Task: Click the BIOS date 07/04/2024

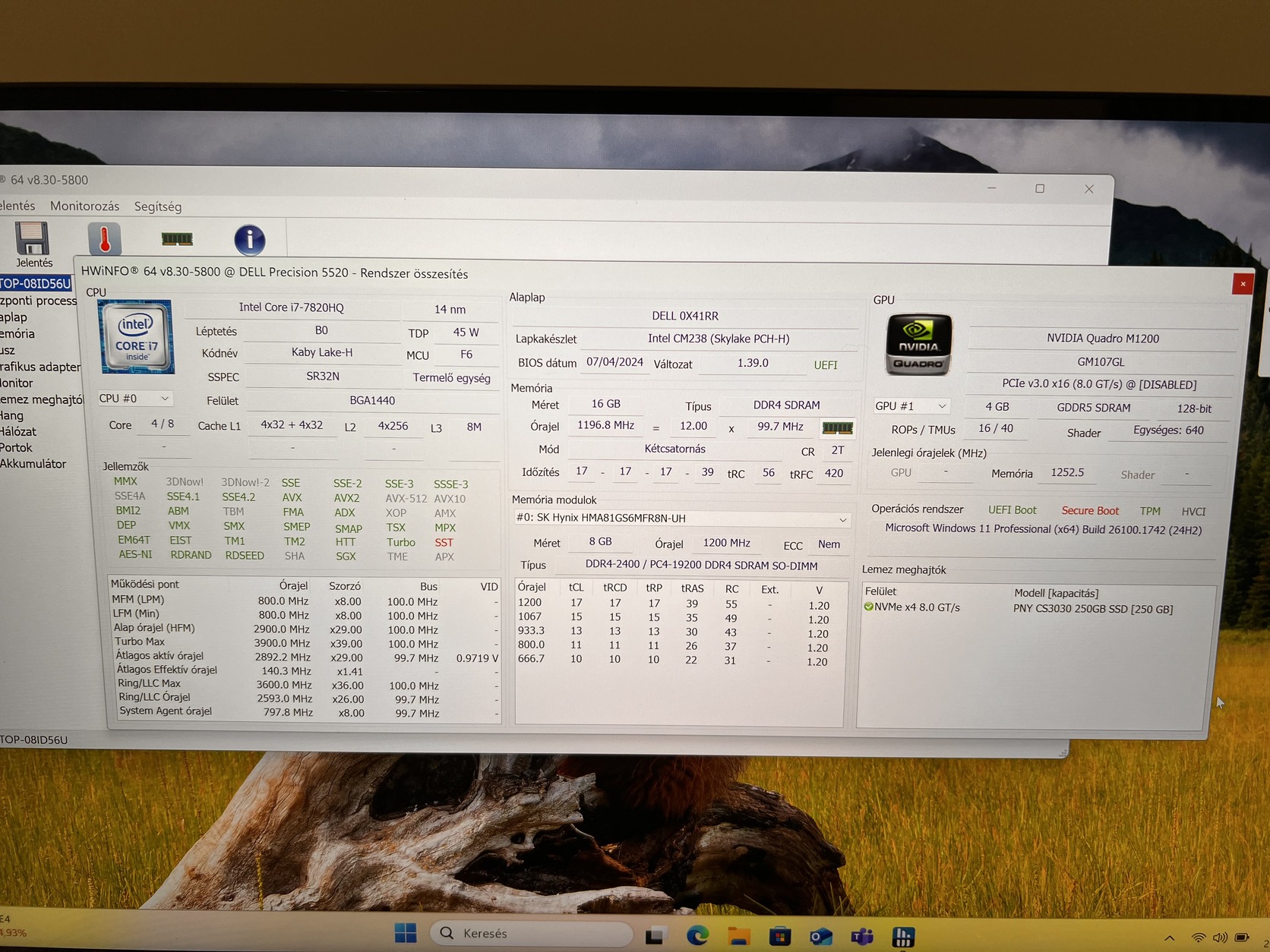Action: [614, 362]
